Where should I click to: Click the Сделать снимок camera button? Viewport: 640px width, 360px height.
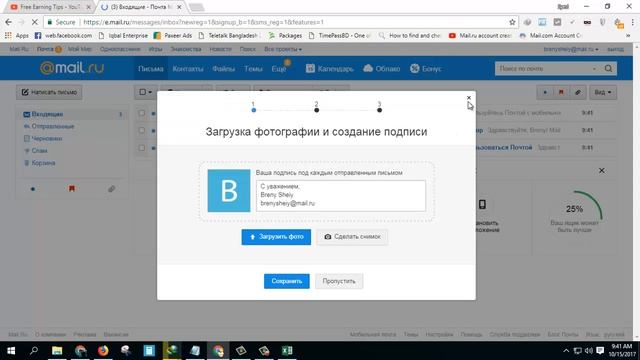click(x=352, y=237)
